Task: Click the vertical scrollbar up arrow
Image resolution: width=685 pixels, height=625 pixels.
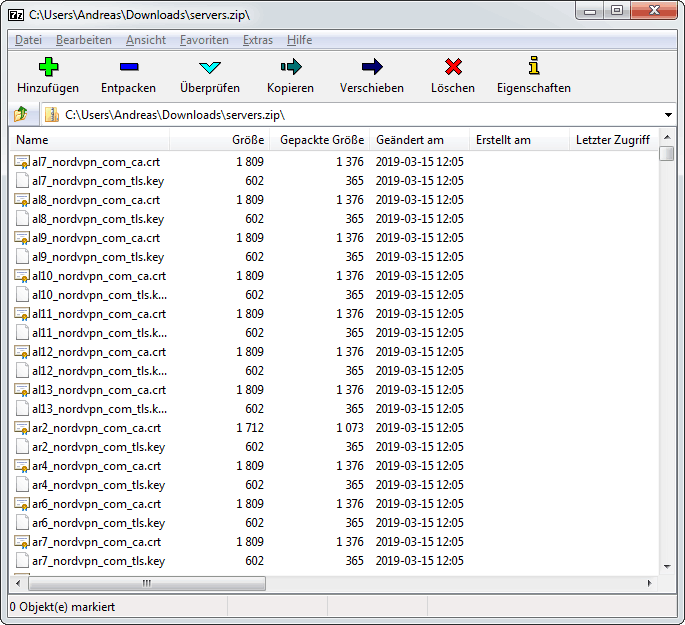Action: pyautogui.click(x=667, y=137)
